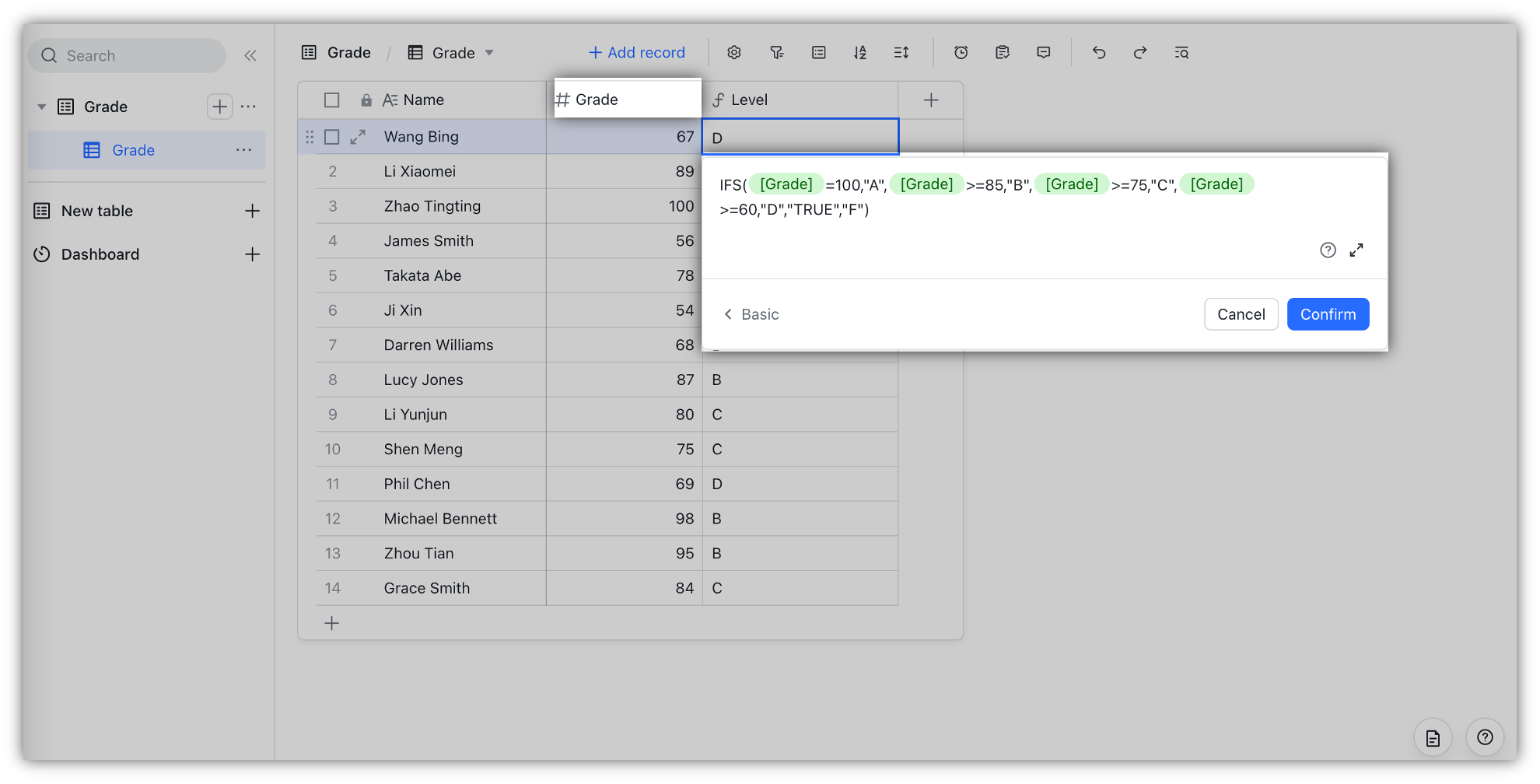Click the settings gear icon in toolbar

coord(733,53)
